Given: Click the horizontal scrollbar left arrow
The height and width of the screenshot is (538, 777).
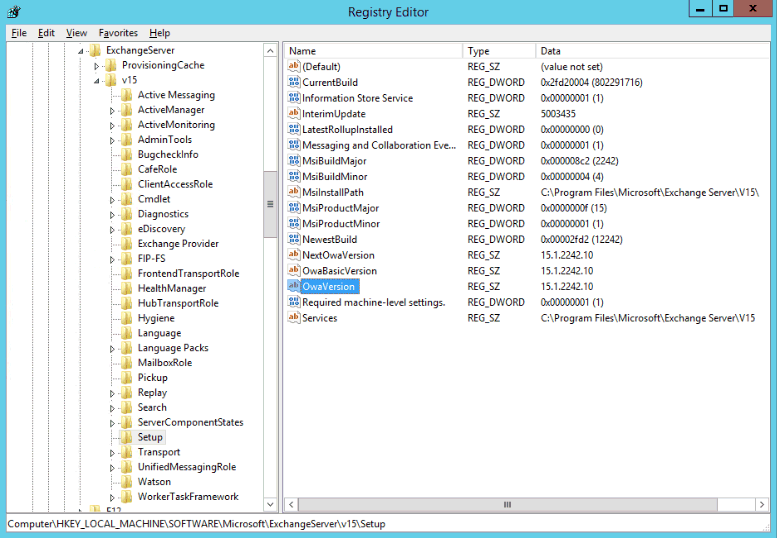Looking at the screenshot, I should click(291, 505).
